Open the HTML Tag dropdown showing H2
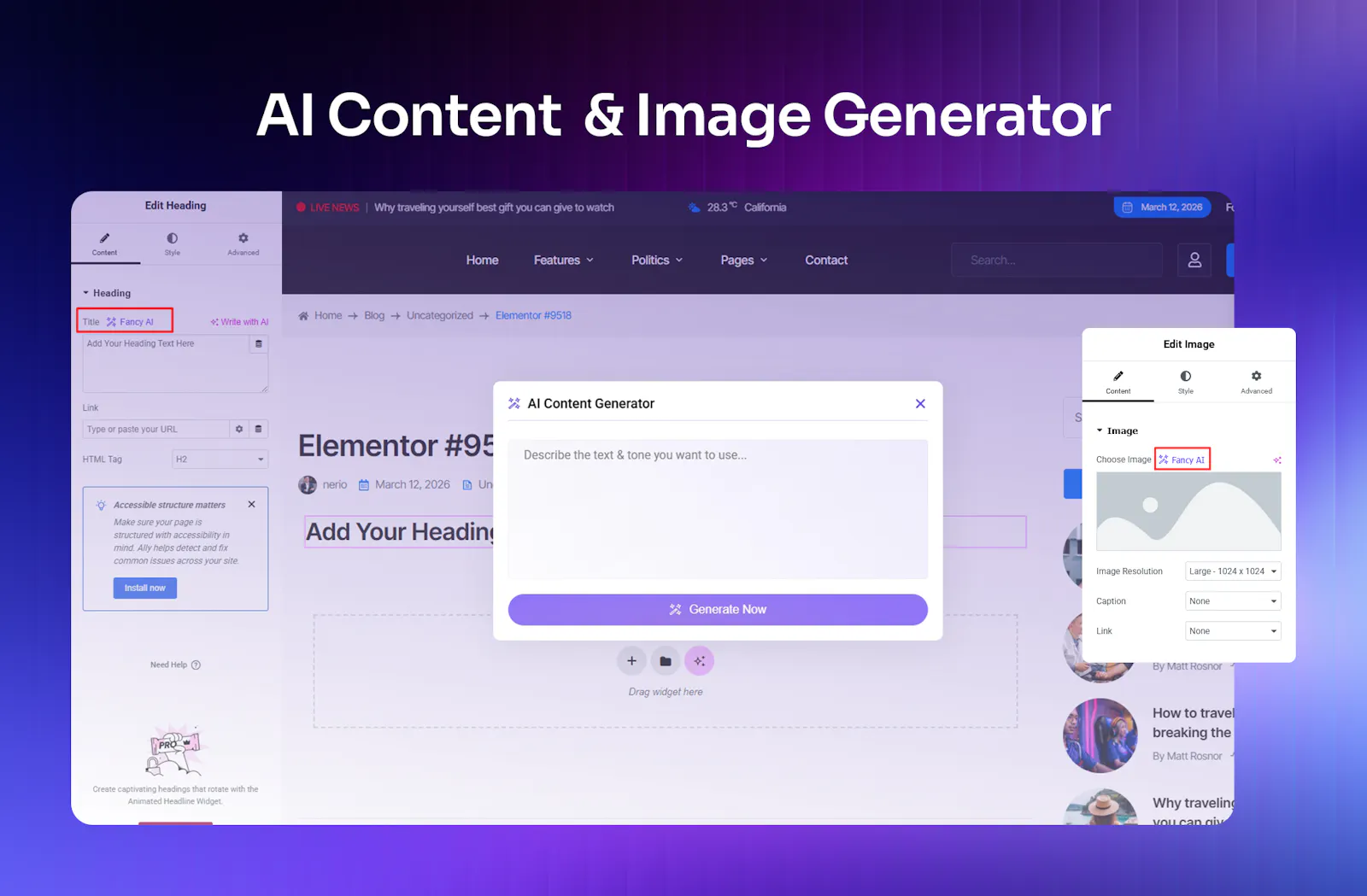Image resolution: width=1367 pixels, height=896 pixels. pos(220,460)
